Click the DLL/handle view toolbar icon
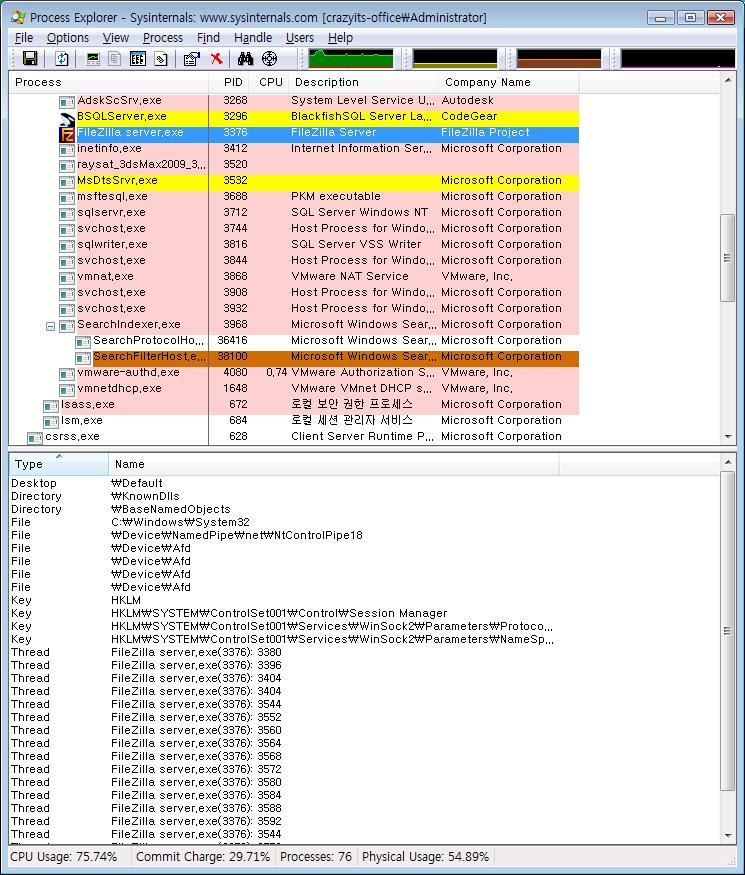Screen dimensions: 745x875 (161, 59)
